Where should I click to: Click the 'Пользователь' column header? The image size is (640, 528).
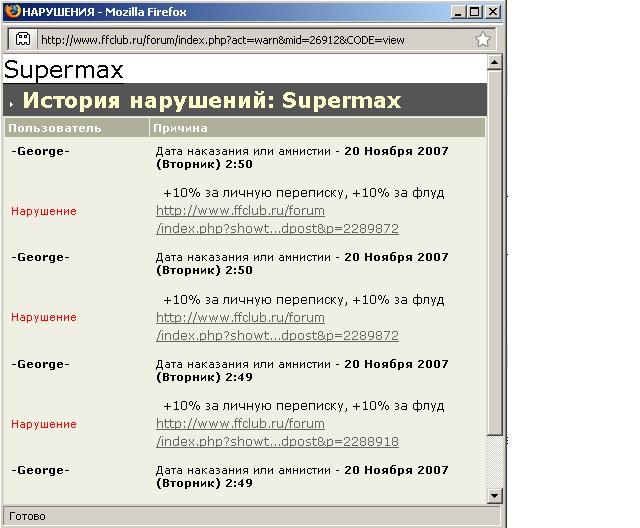(77, 128)
